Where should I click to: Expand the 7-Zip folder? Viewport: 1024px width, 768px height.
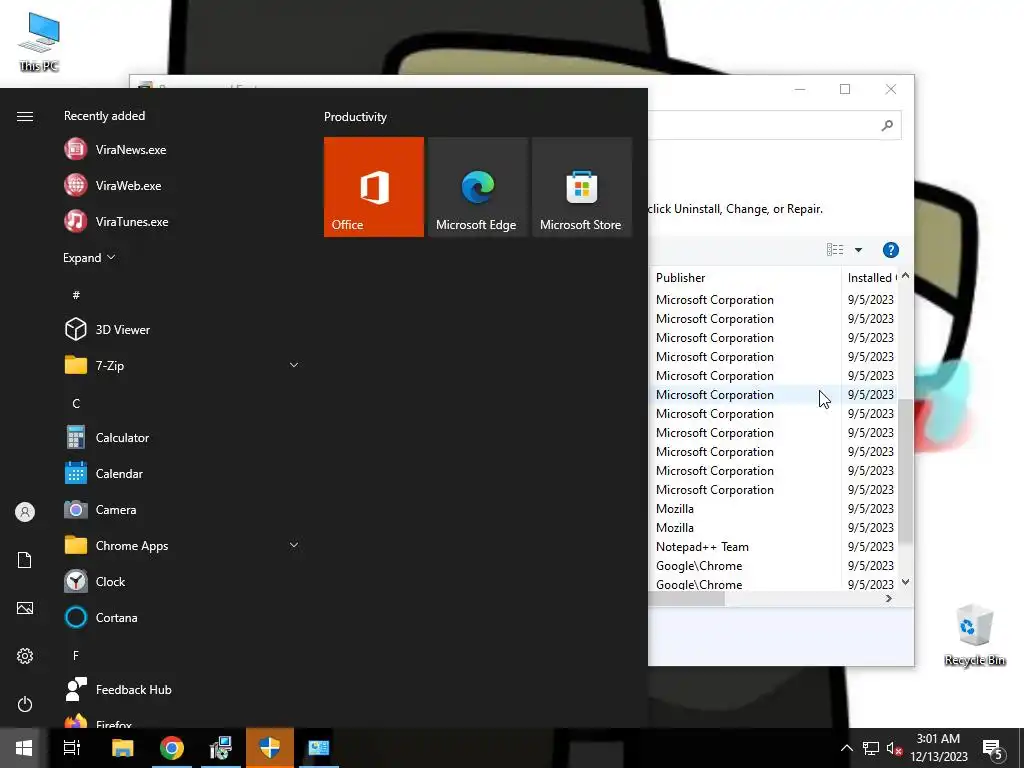294,365
